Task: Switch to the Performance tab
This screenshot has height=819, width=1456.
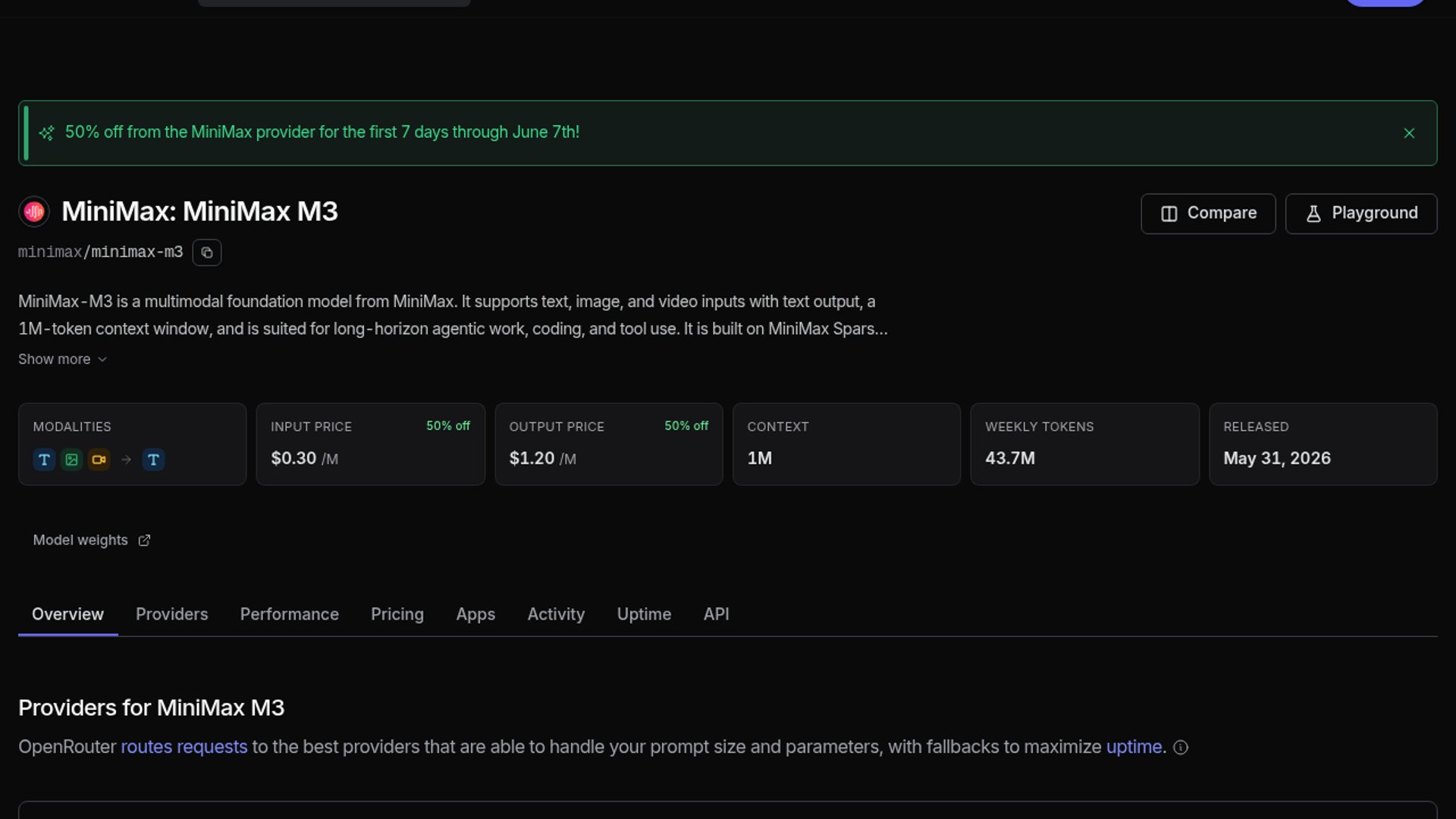Action: [290, 614]
